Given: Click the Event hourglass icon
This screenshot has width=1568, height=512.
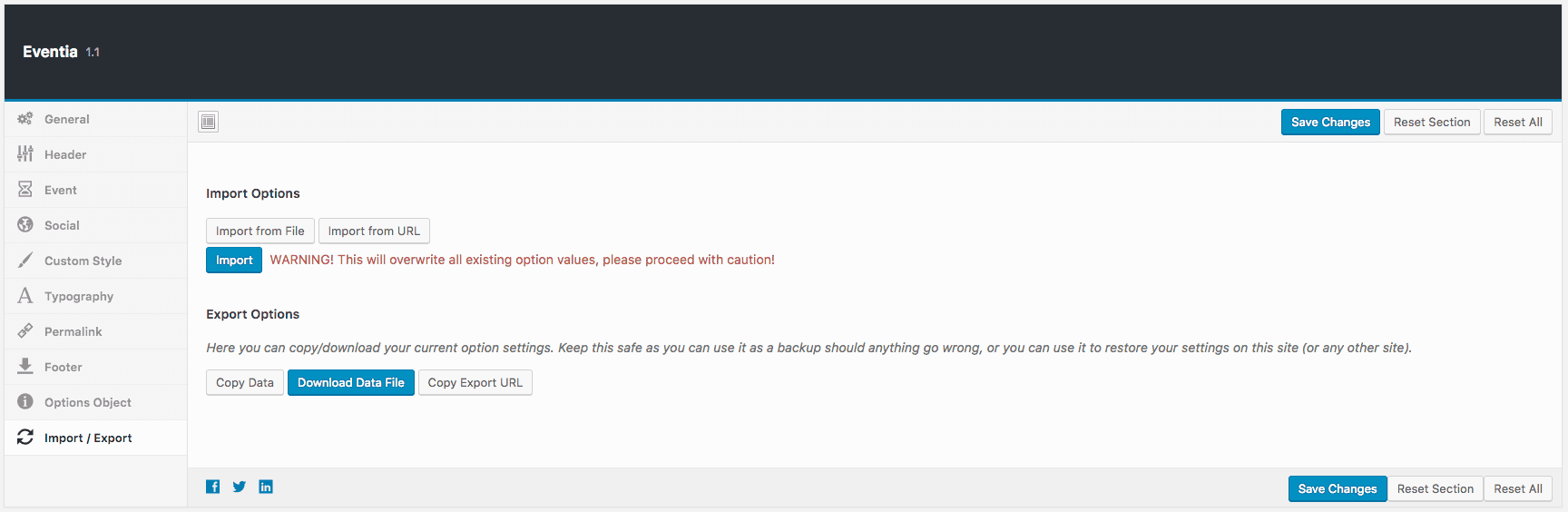Looking at the screenshot, I should tap(25, 190).
